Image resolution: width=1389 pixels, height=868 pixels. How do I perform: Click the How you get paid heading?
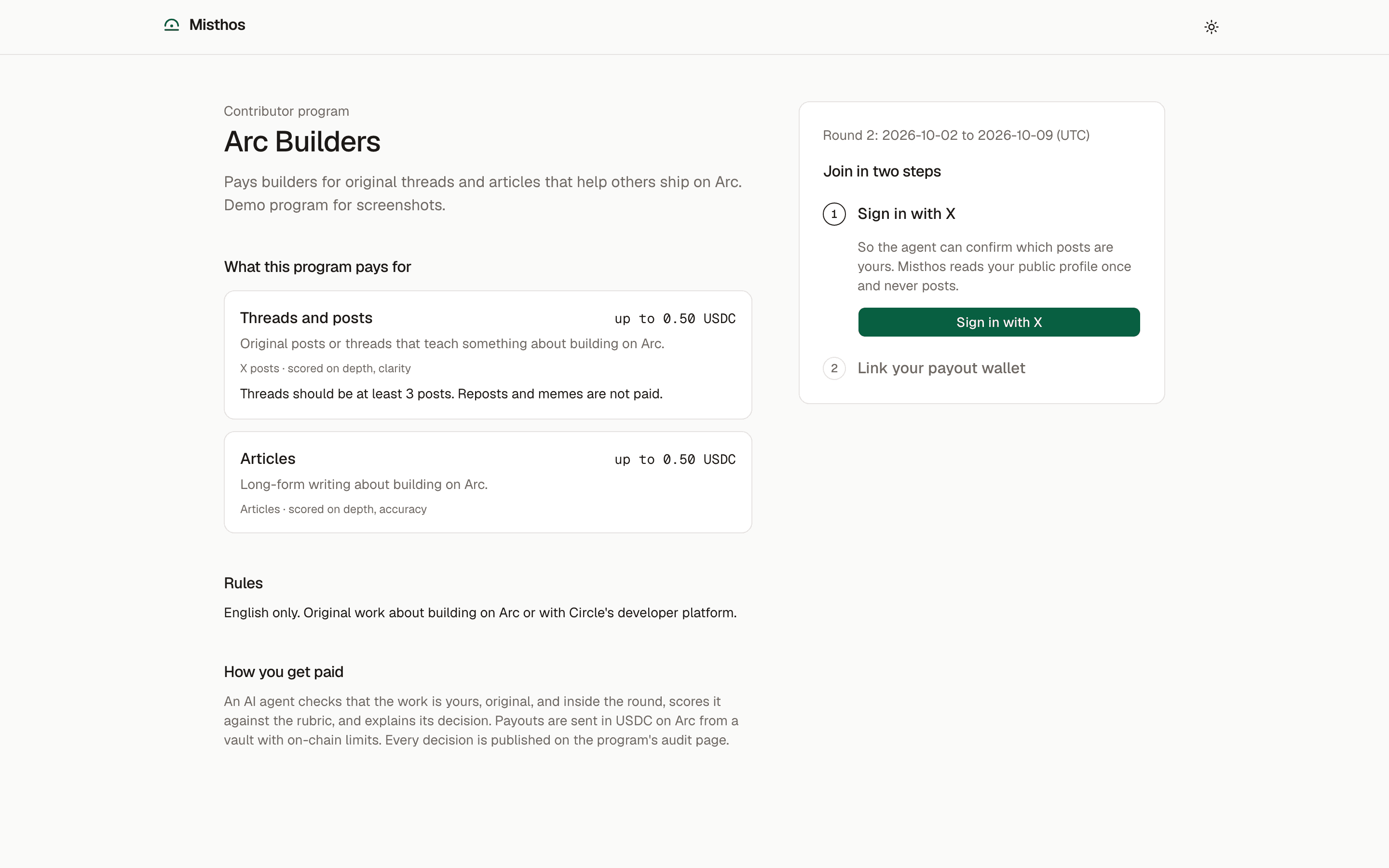pyautogui.click(x=284, y=672)
